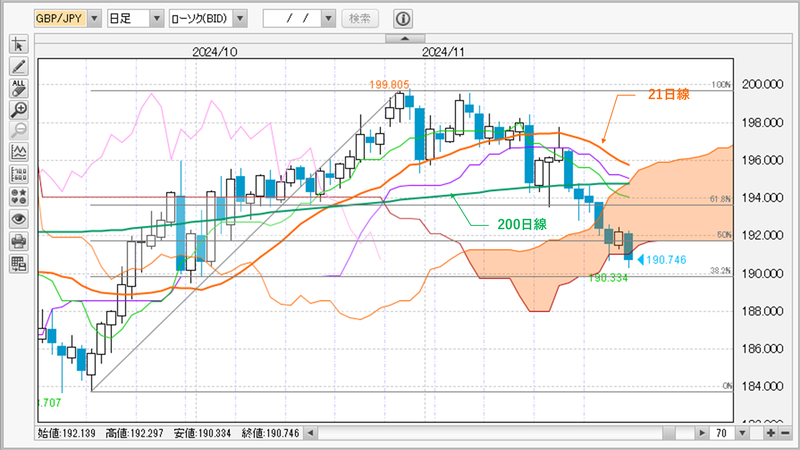Click the 安値:190.334 status value
The image size is (800, 450).
coord(203,433)
